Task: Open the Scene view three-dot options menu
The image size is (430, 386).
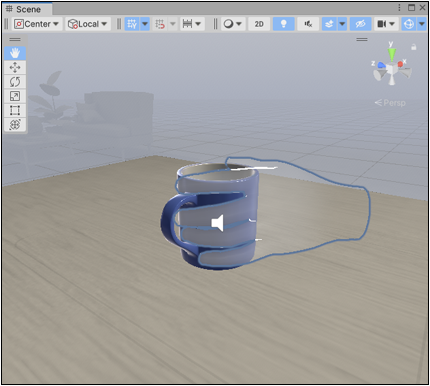Action: [399, 8]
